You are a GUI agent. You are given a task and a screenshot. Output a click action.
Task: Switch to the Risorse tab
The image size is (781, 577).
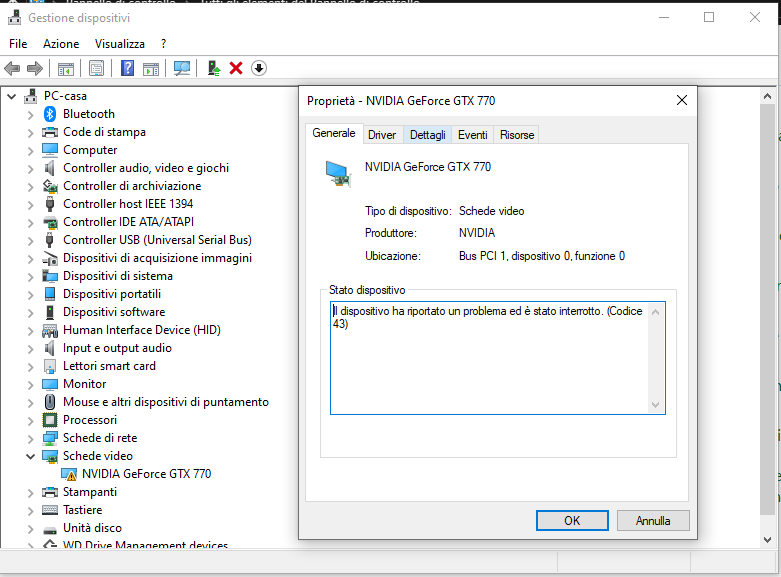(x=517, y=135)
